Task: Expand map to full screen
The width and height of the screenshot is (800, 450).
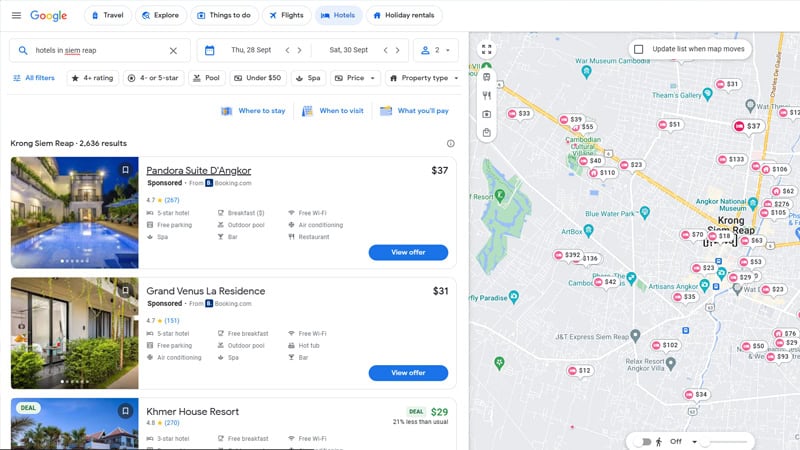Action: 487,49
